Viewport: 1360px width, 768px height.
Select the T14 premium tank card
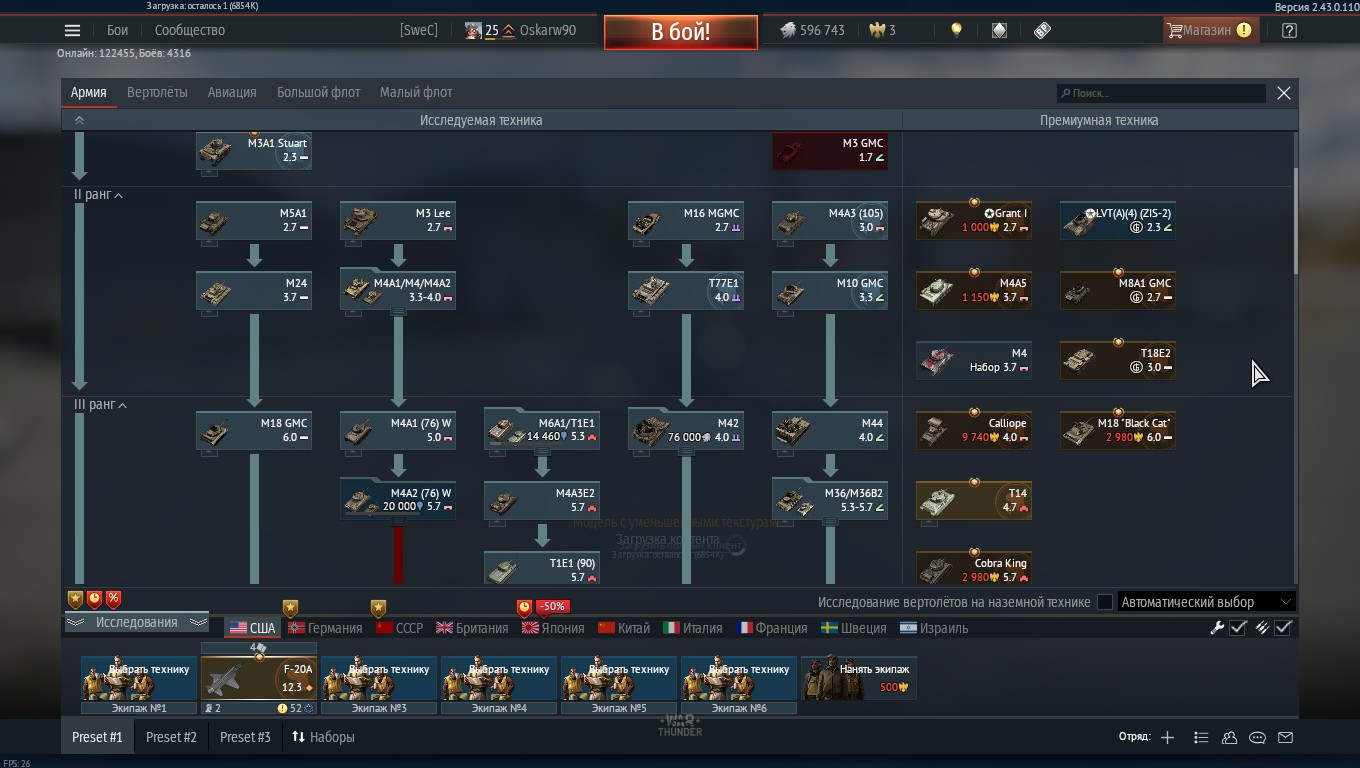coord(974,501)
